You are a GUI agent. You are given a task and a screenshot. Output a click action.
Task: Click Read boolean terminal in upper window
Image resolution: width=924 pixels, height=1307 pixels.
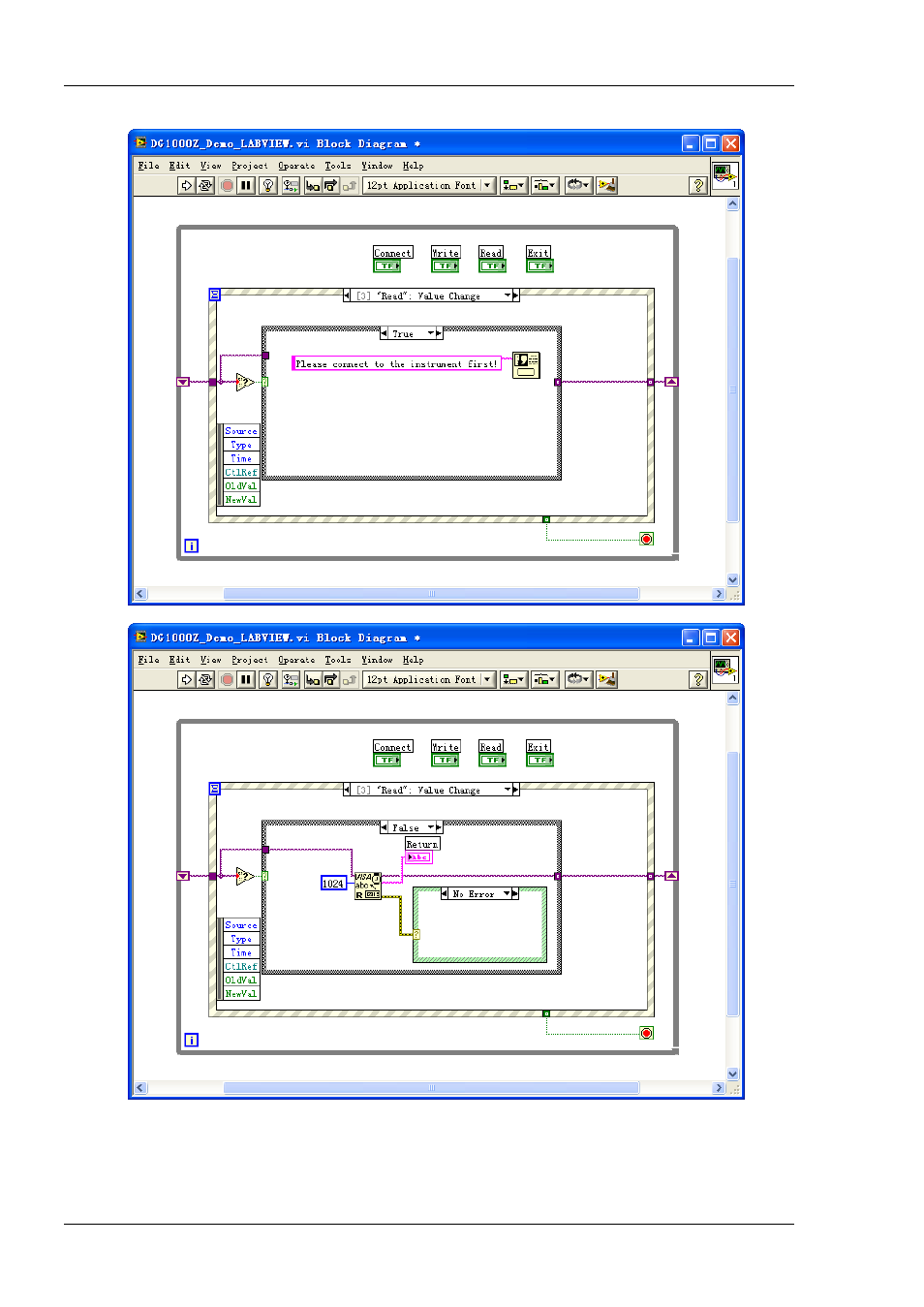pos(493,265)
